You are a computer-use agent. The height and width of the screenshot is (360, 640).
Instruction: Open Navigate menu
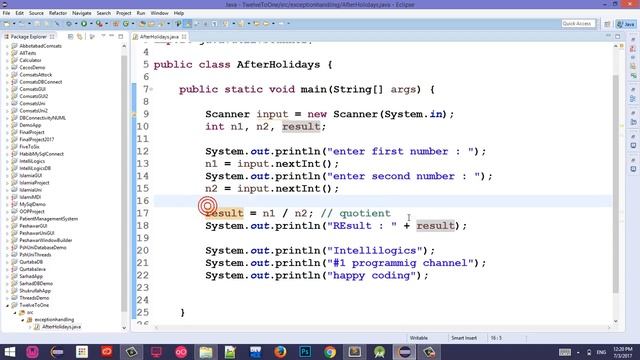click(x=82, y=13)
